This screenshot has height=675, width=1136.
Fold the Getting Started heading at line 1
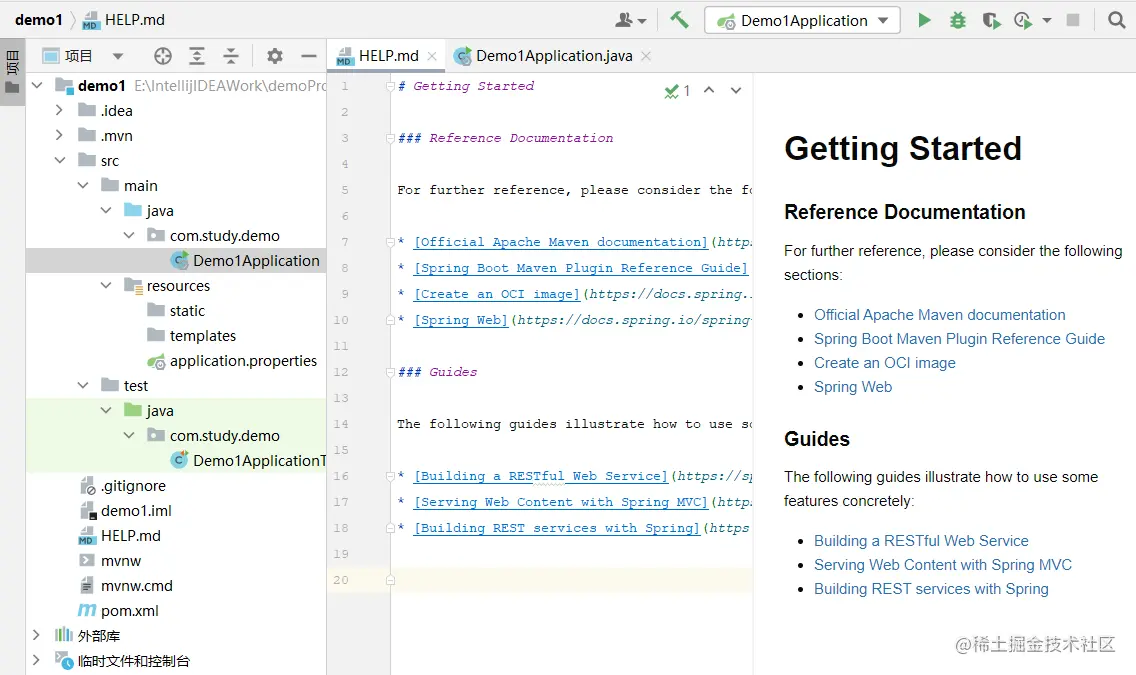click(x=390, y=86)
